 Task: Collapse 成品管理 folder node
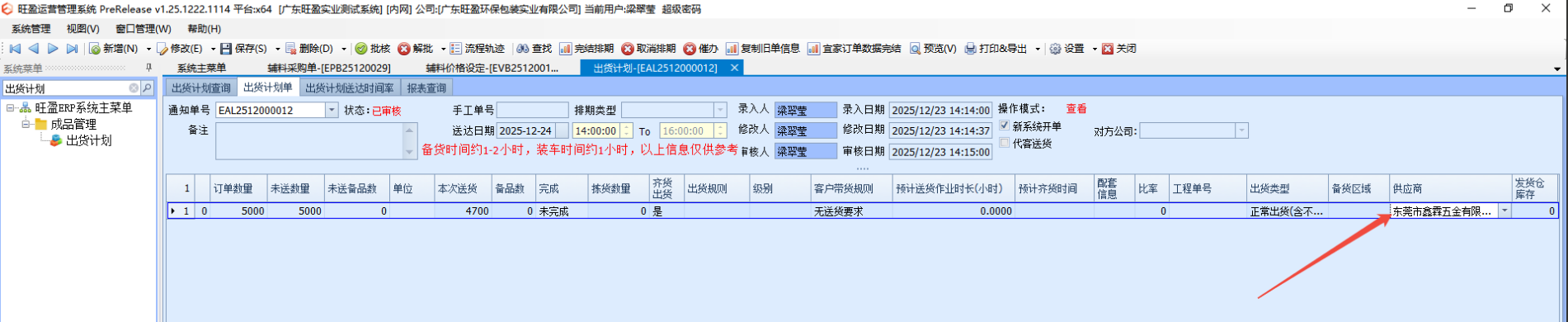pos(26,125)
